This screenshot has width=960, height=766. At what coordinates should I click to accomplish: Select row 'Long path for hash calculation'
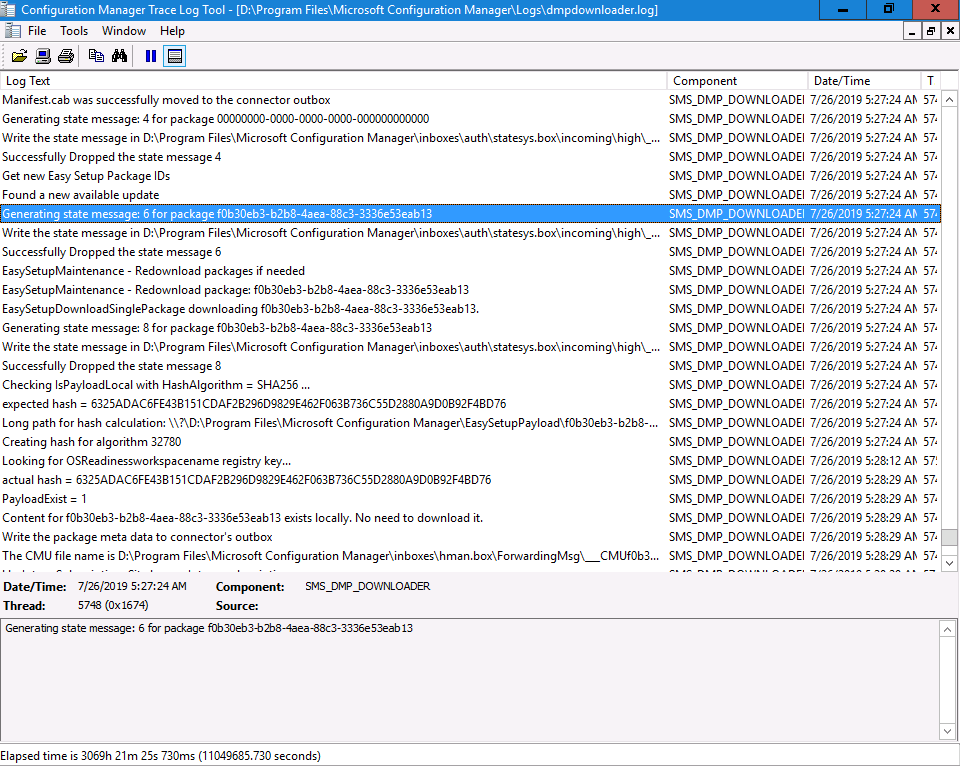[x=470, y=422]
